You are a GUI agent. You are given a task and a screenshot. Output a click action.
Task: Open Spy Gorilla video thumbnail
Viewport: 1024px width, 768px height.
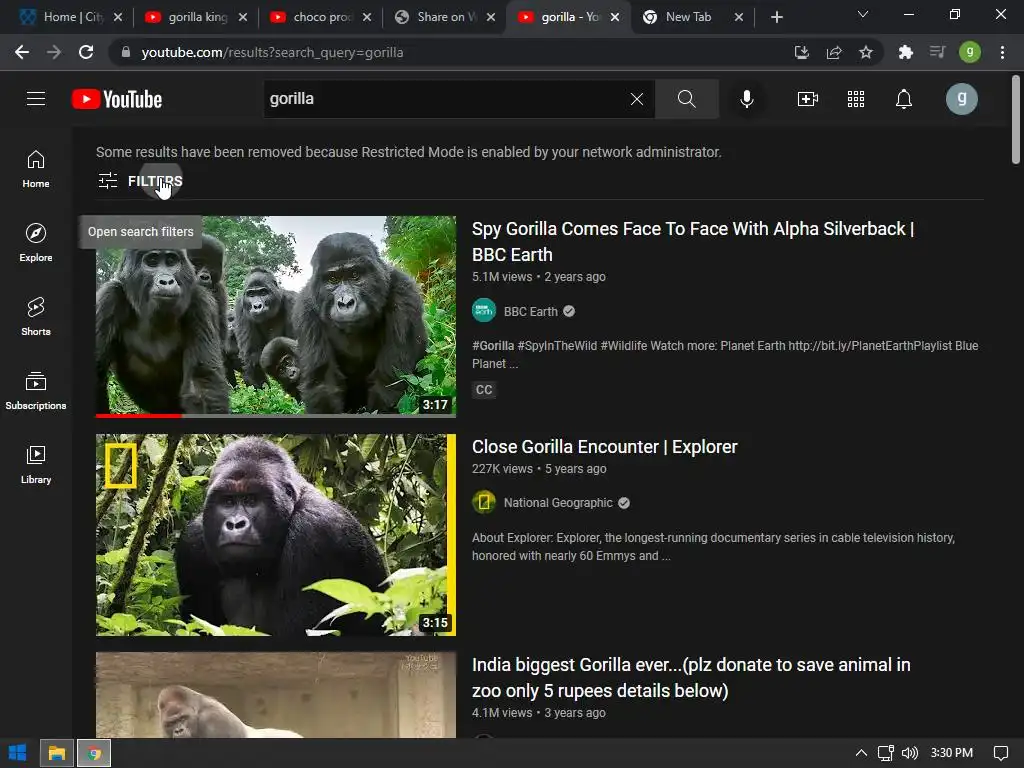pyautogui.click(x=276, y=317)
